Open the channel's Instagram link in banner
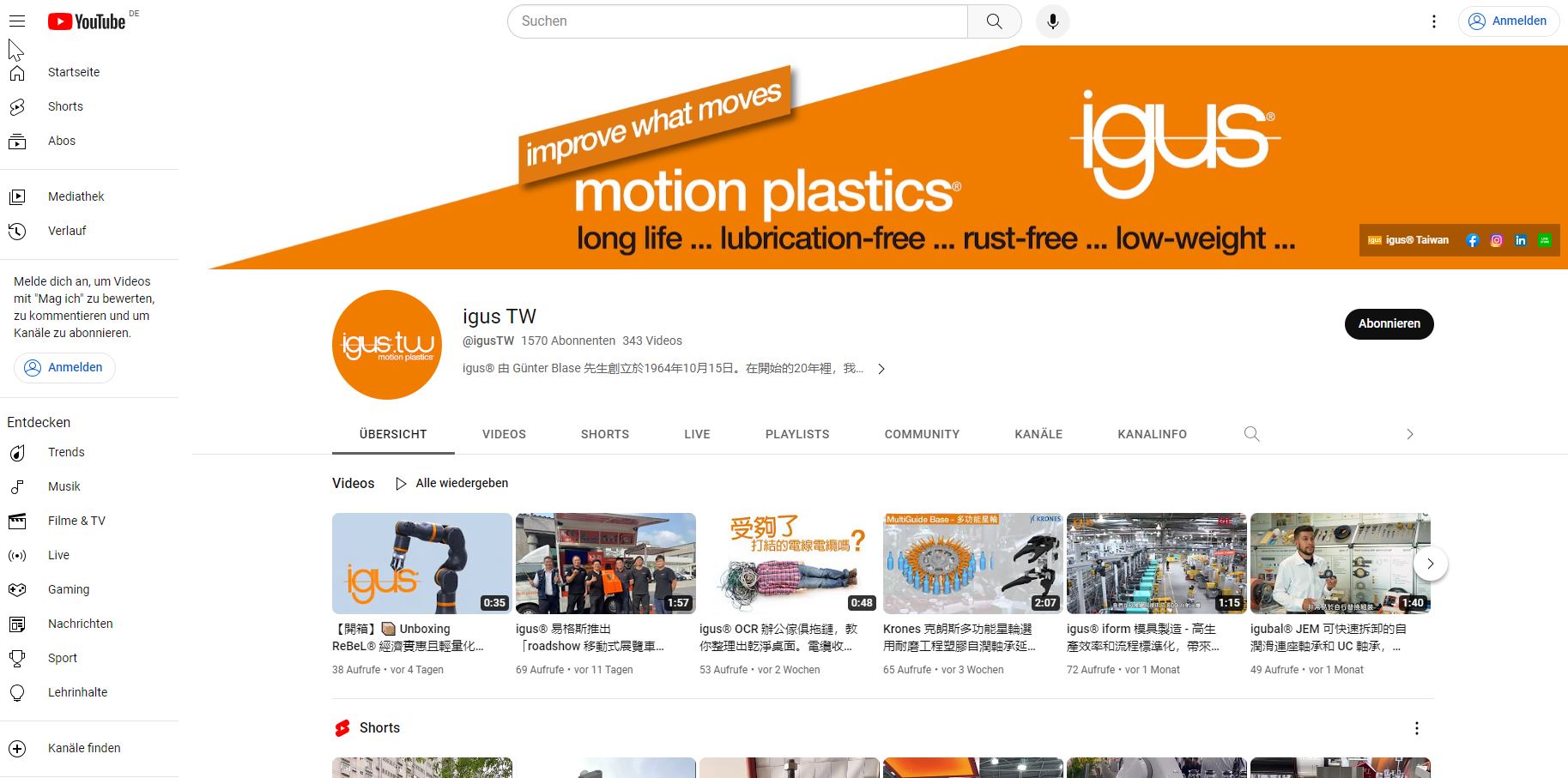The width and height of the screenshot is (1568, 778). click(1497, 240)
